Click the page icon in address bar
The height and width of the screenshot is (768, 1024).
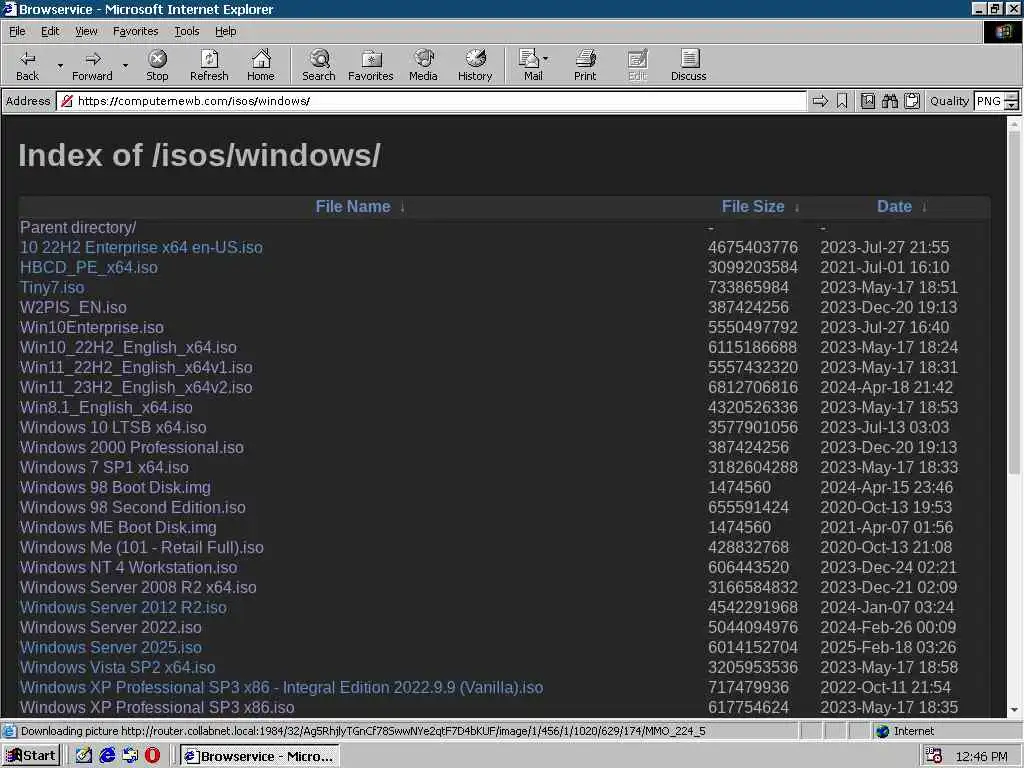tap(66, 101)
